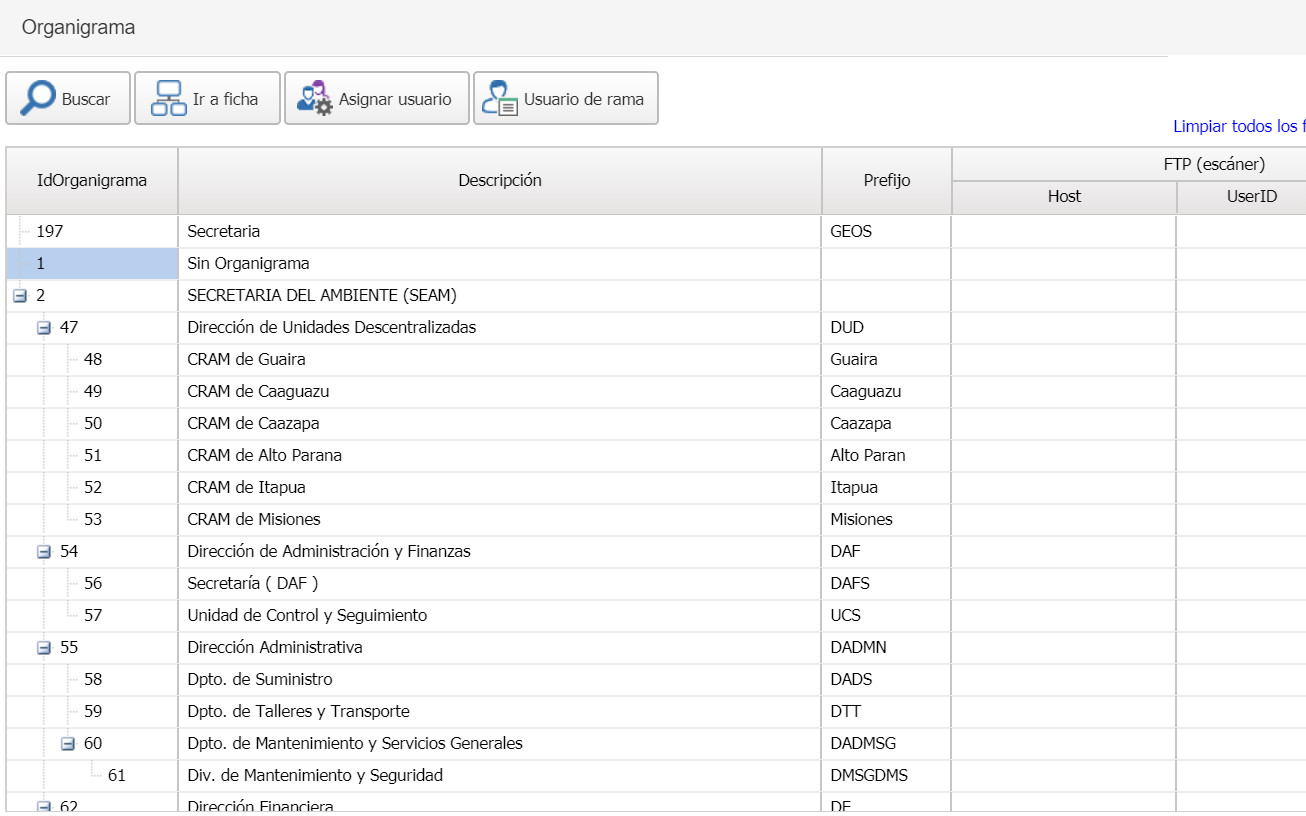Collapse node 54 Dirección de Administración y Finanzas

coord(44,552)
